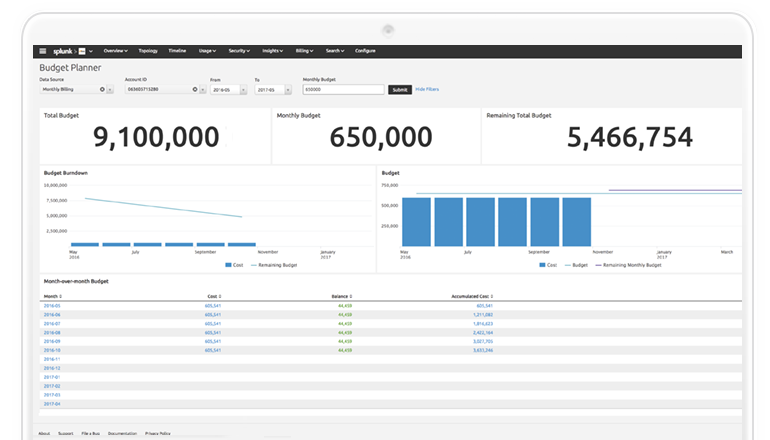Toggle the Budget line legend in the Budget chart
Screen dimensions: 770x440
(576, 265)
